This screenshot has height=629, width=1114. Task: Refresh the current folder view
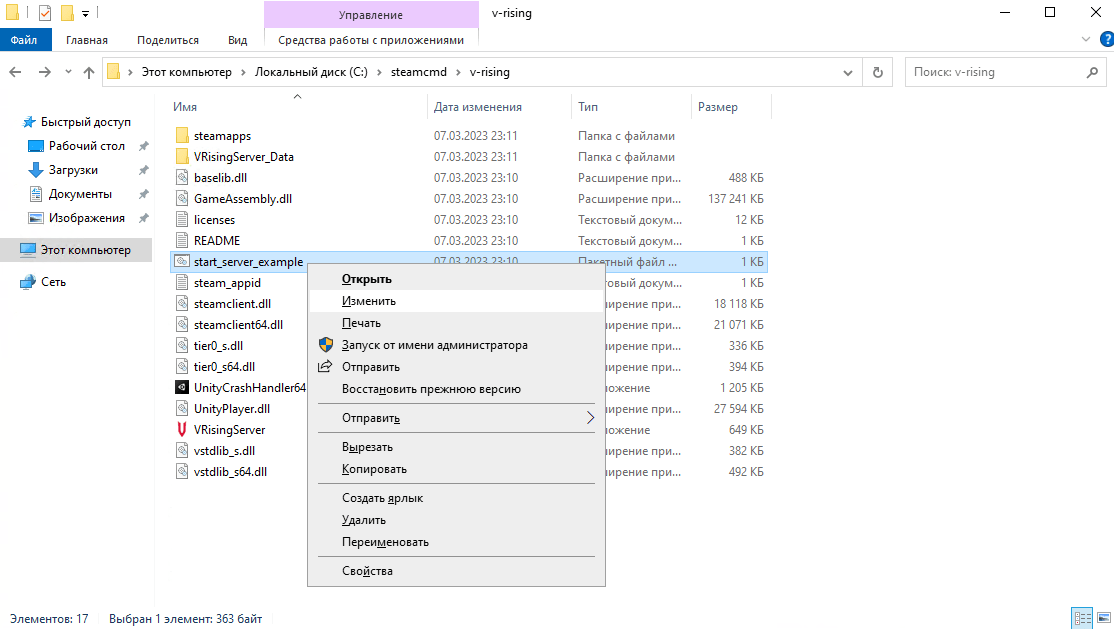(877, 72)
